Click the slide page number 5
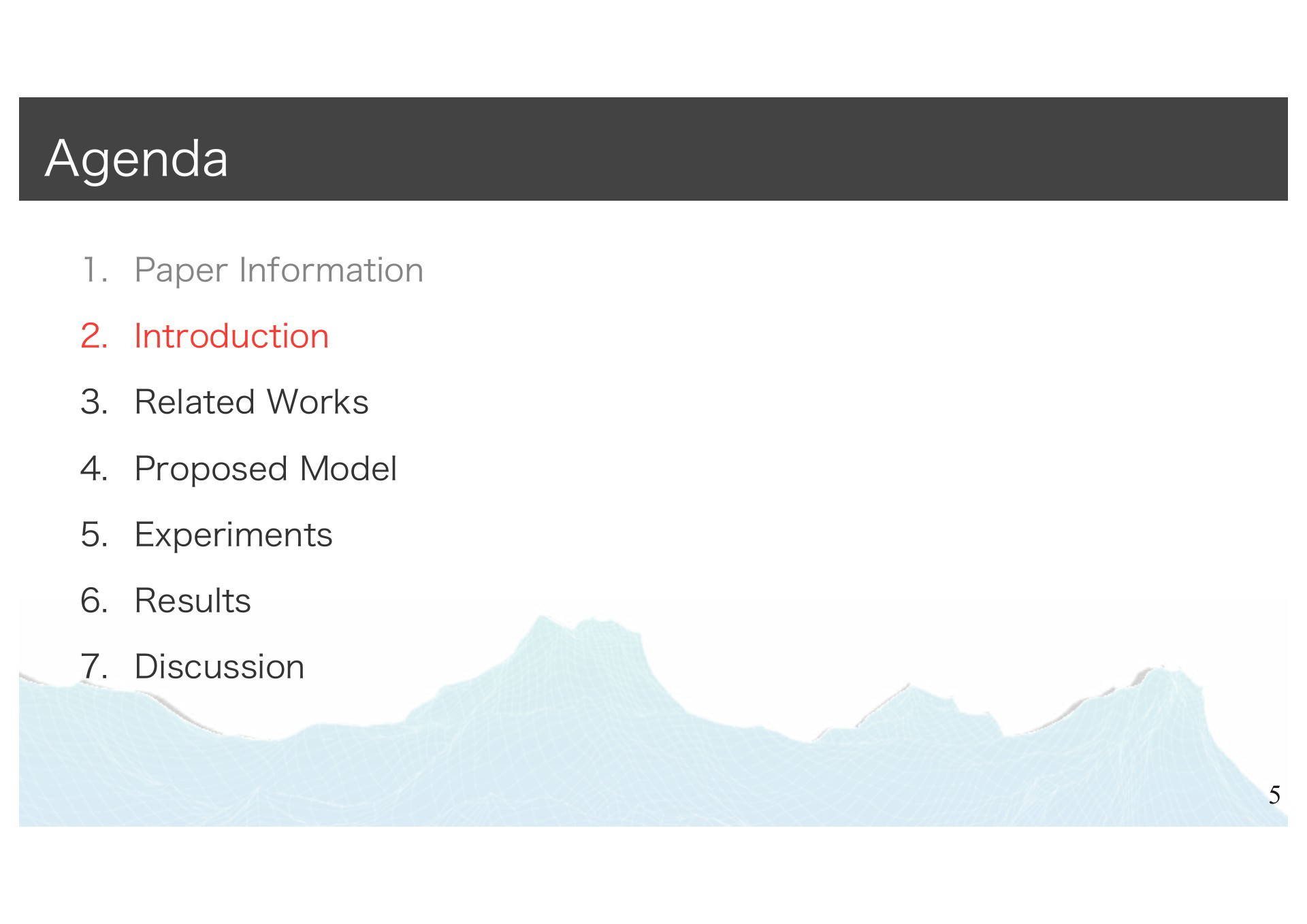Screen dimensions: 1307x924 (x=1274, y=795)
